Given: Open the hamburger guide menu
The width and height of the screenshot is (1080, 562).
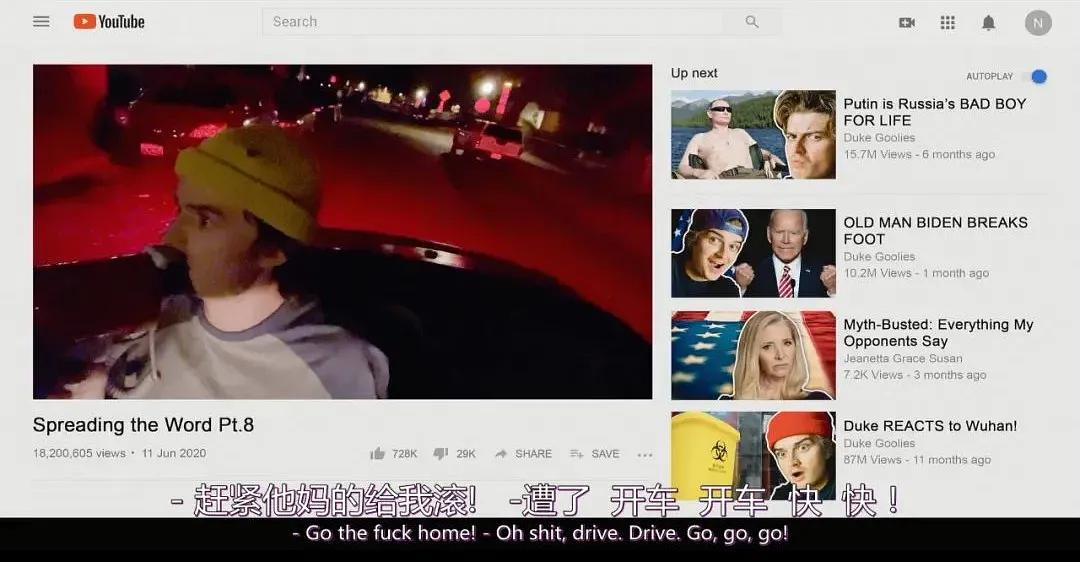Looking at the screenshot, I should click(41, 21).
